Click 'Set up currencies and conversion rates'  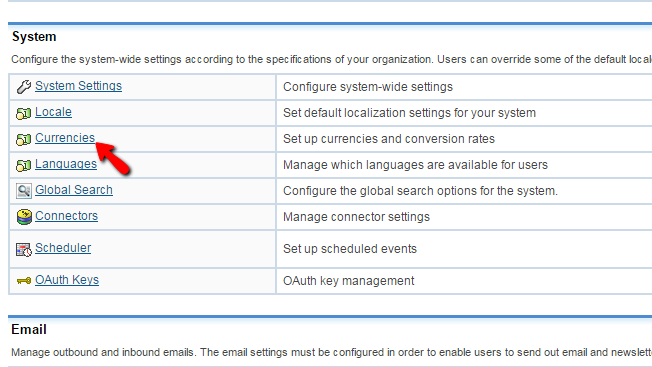point(389,139)
